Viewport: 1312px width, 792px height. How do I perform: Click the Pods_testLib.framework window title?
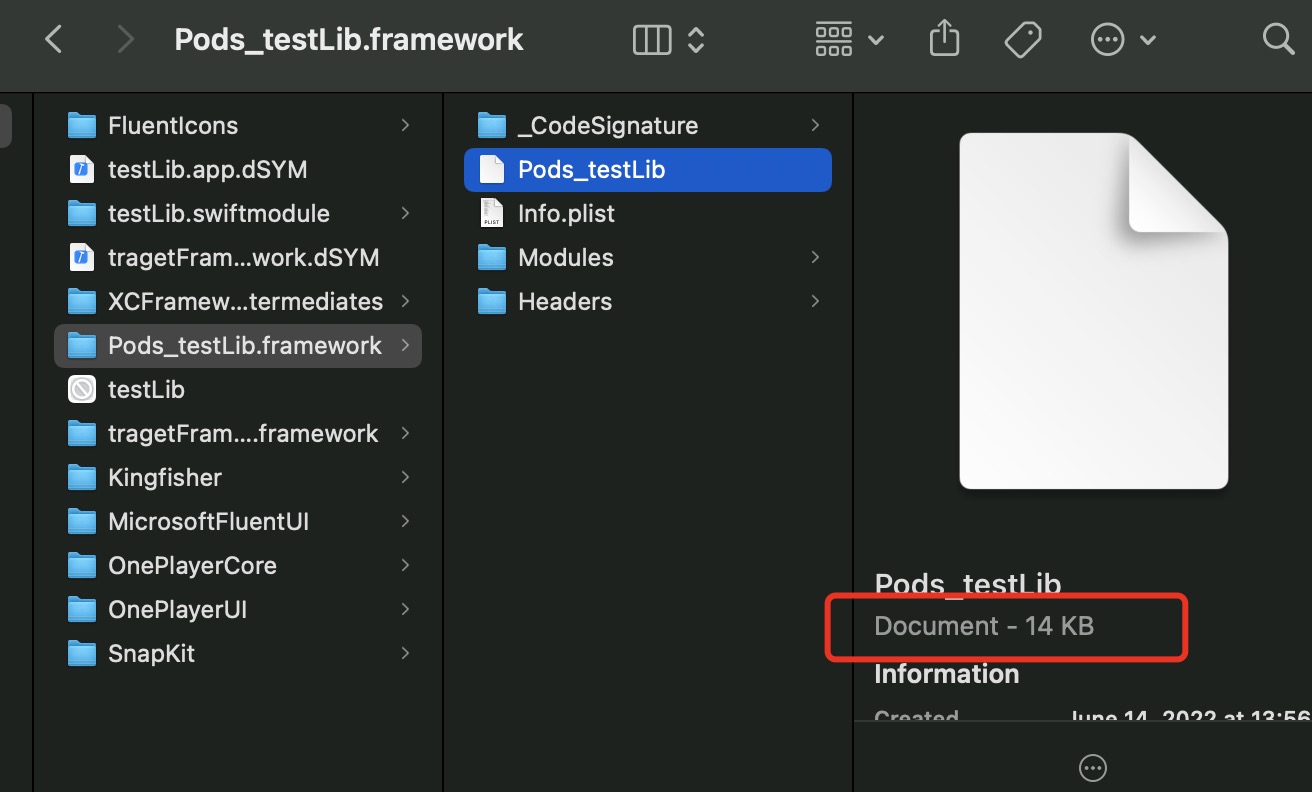coord(349,40)
